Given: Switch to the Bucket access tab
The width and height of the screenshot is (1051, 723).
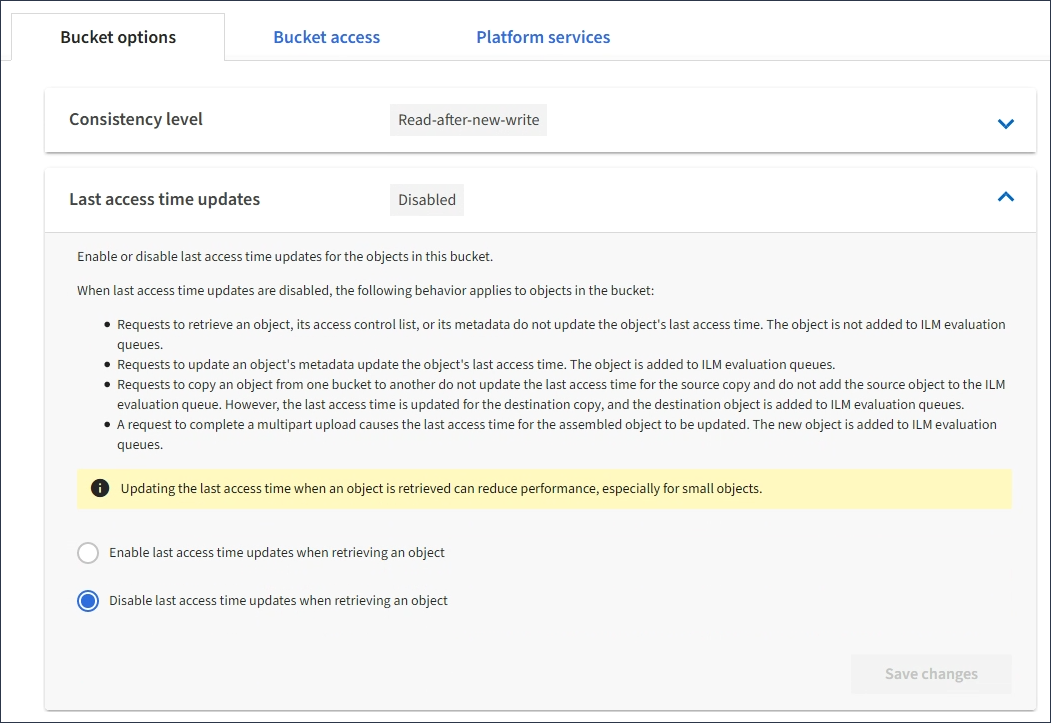Looking at the screenshot, I should coord(326,37).
